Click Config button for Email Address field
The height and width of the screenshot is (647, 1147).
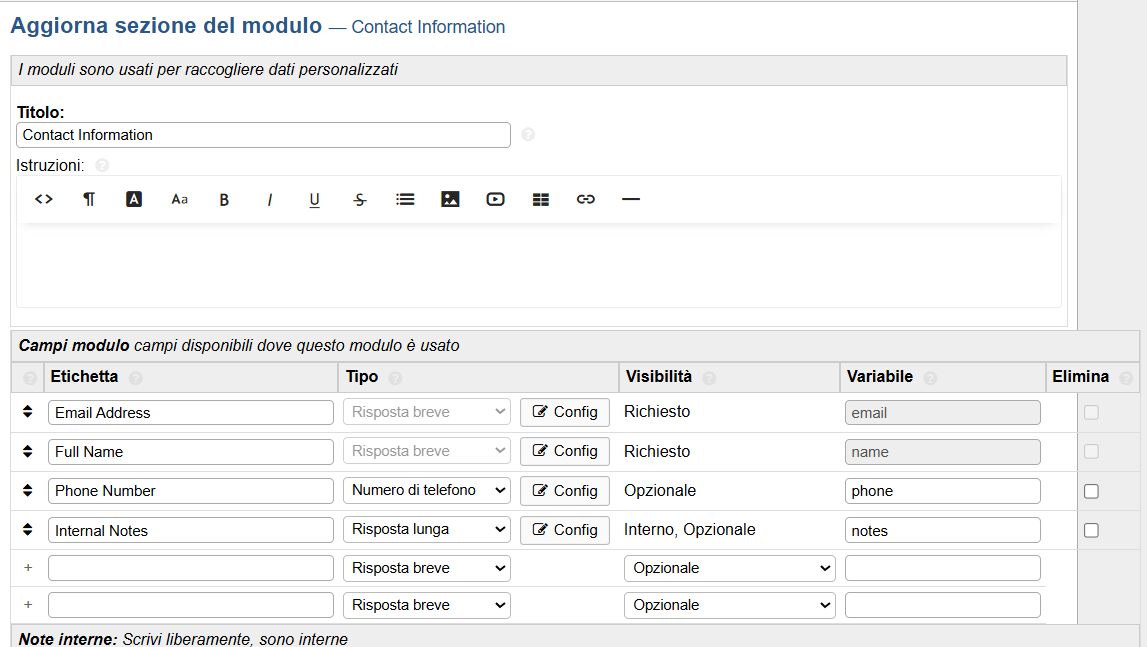(x=564, y=412)
